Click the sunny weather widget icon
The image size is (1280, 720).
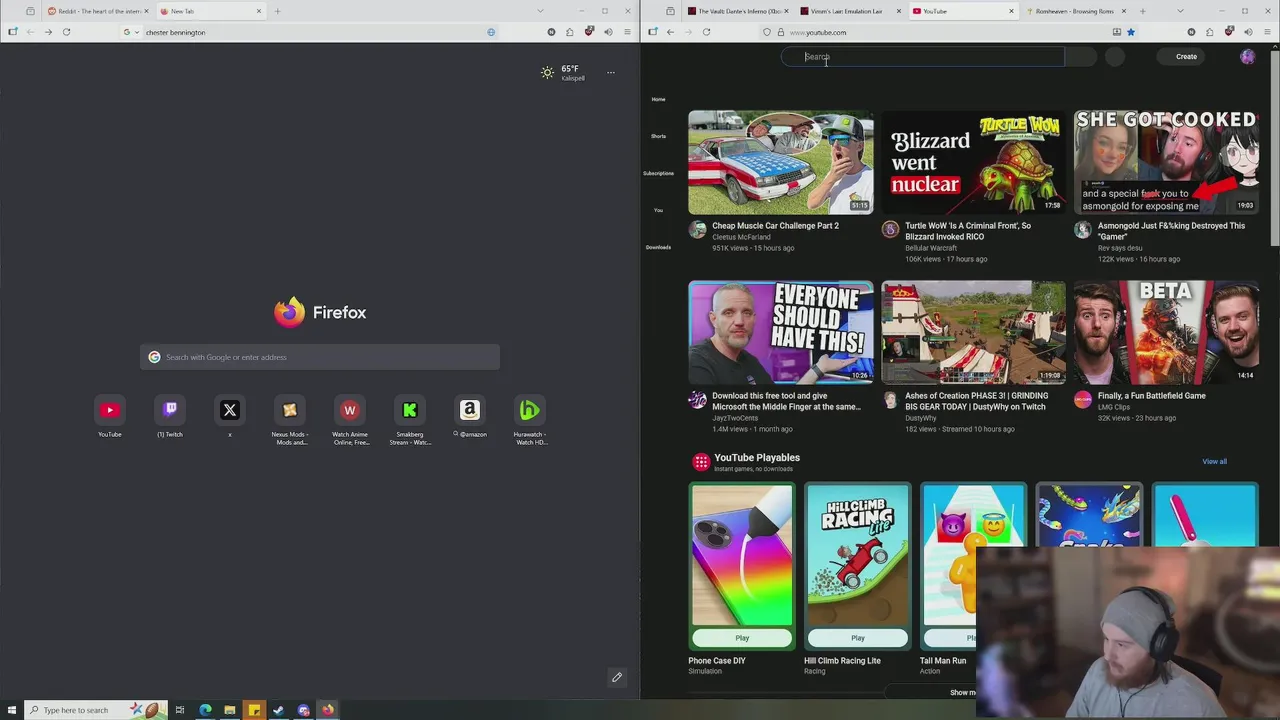coord(547,72)
